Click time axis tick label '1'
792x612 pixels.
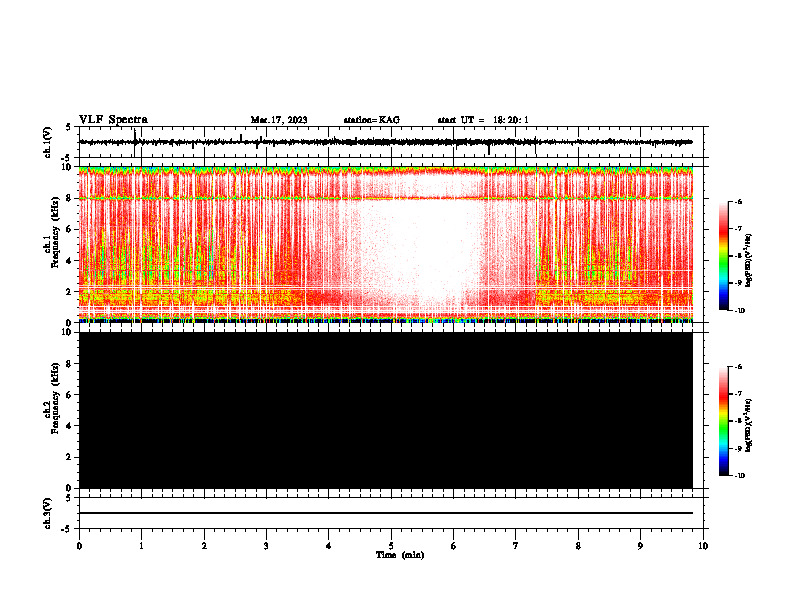tap(141, 546)
